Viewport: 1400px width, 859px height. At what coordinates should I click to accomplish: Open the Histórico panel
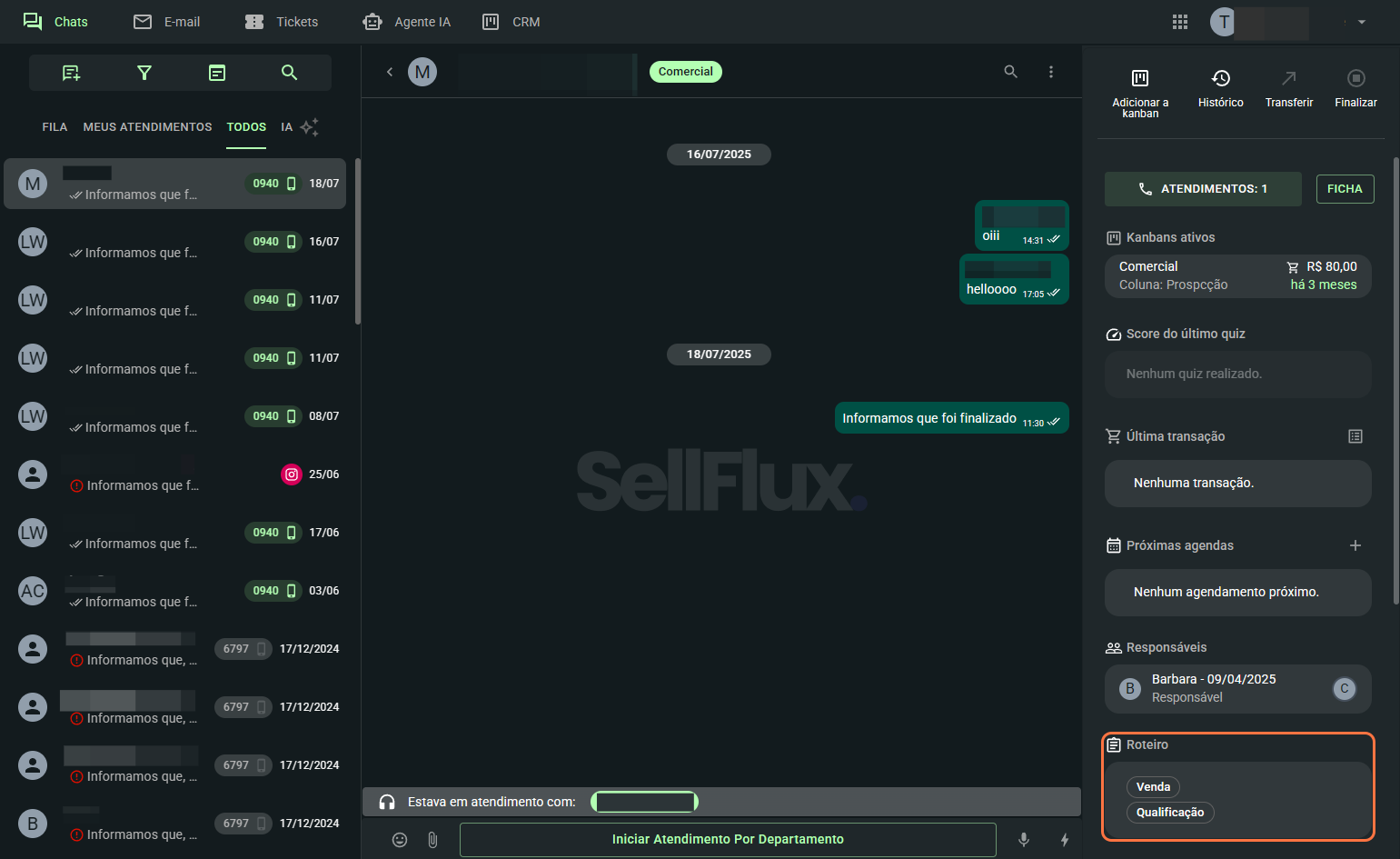click(x=1221, y=89)
